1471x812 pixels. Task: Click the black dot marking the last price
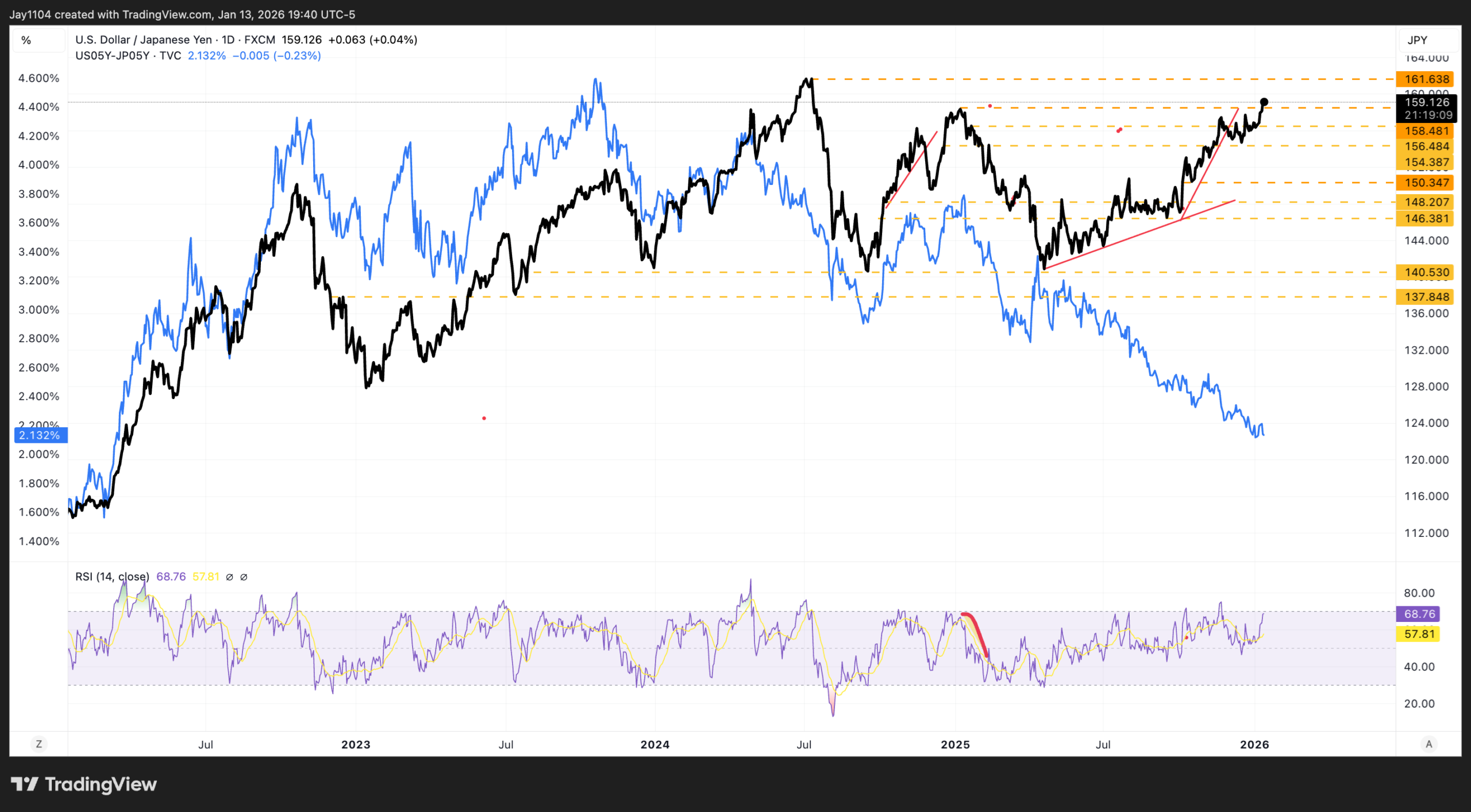[x=1264, y=102]
